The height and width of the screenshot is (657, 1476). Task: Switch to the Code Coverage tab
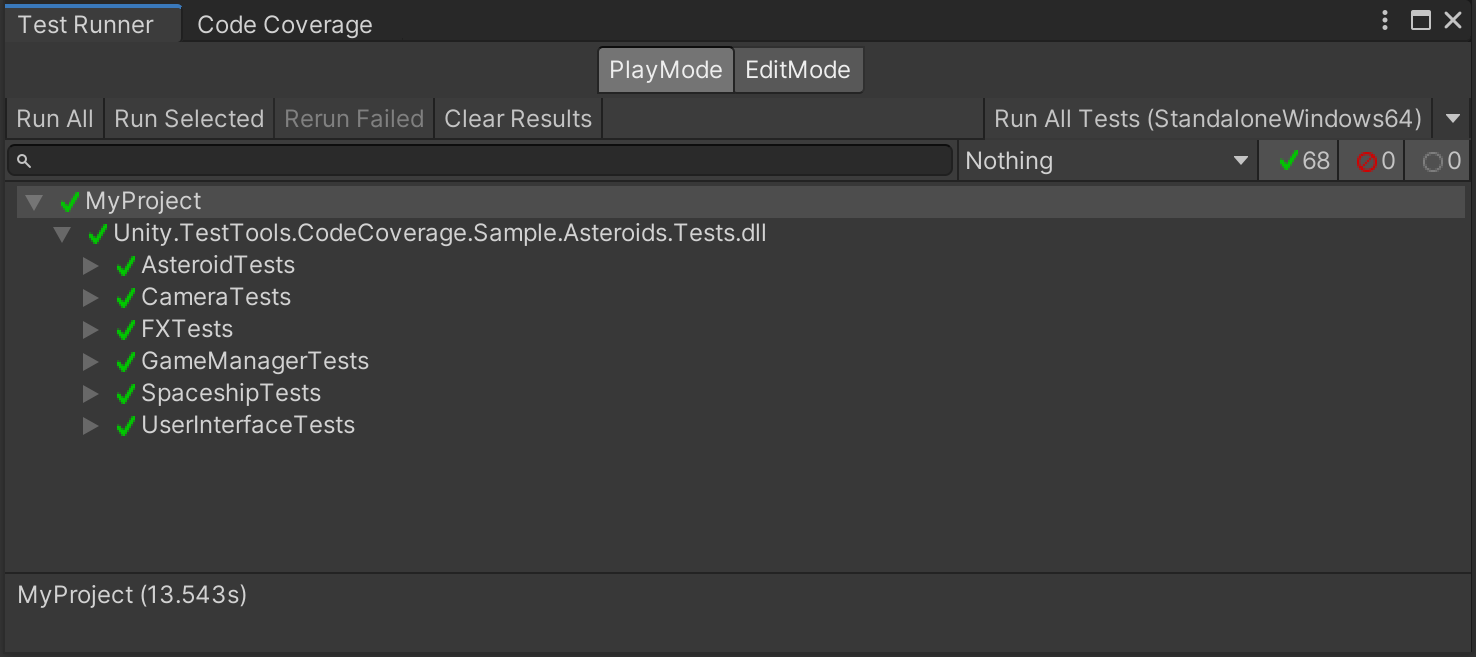tap(283, 23)
